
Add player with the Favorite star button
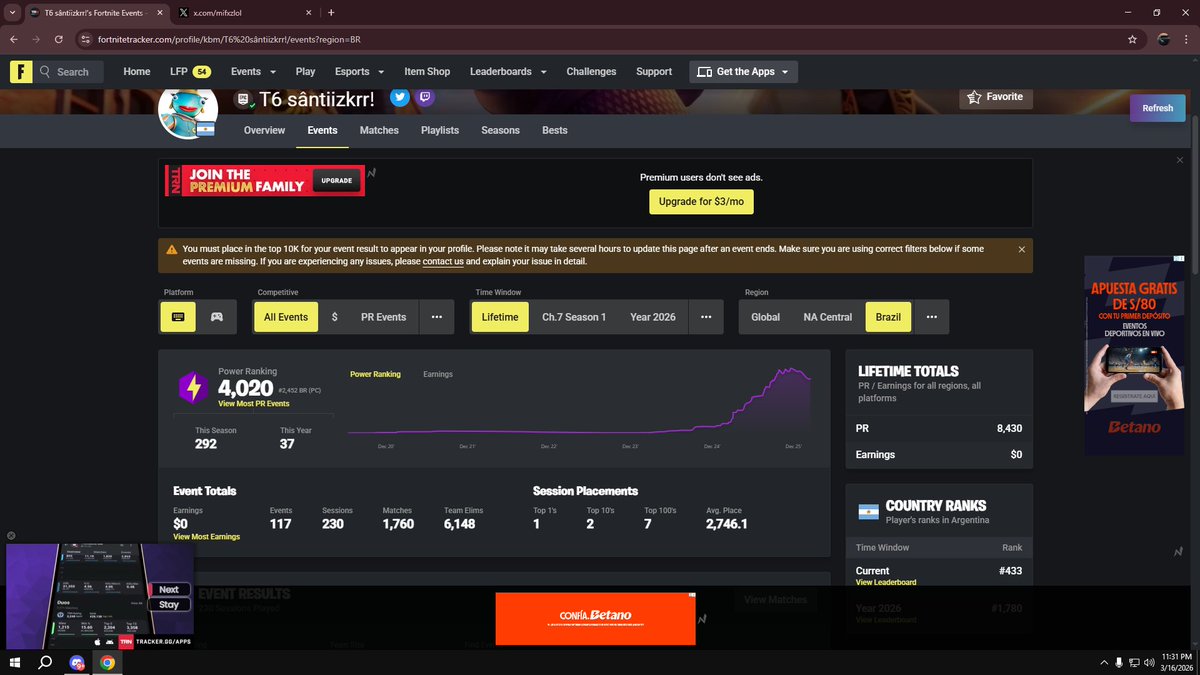pos(996,97)
